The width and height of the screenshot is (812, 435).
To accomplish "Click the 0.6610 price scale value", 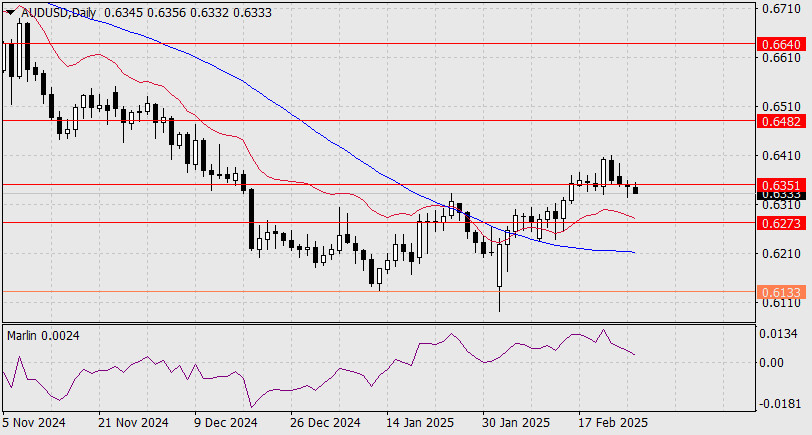I will pyautogui.click(x=780, y=57).
